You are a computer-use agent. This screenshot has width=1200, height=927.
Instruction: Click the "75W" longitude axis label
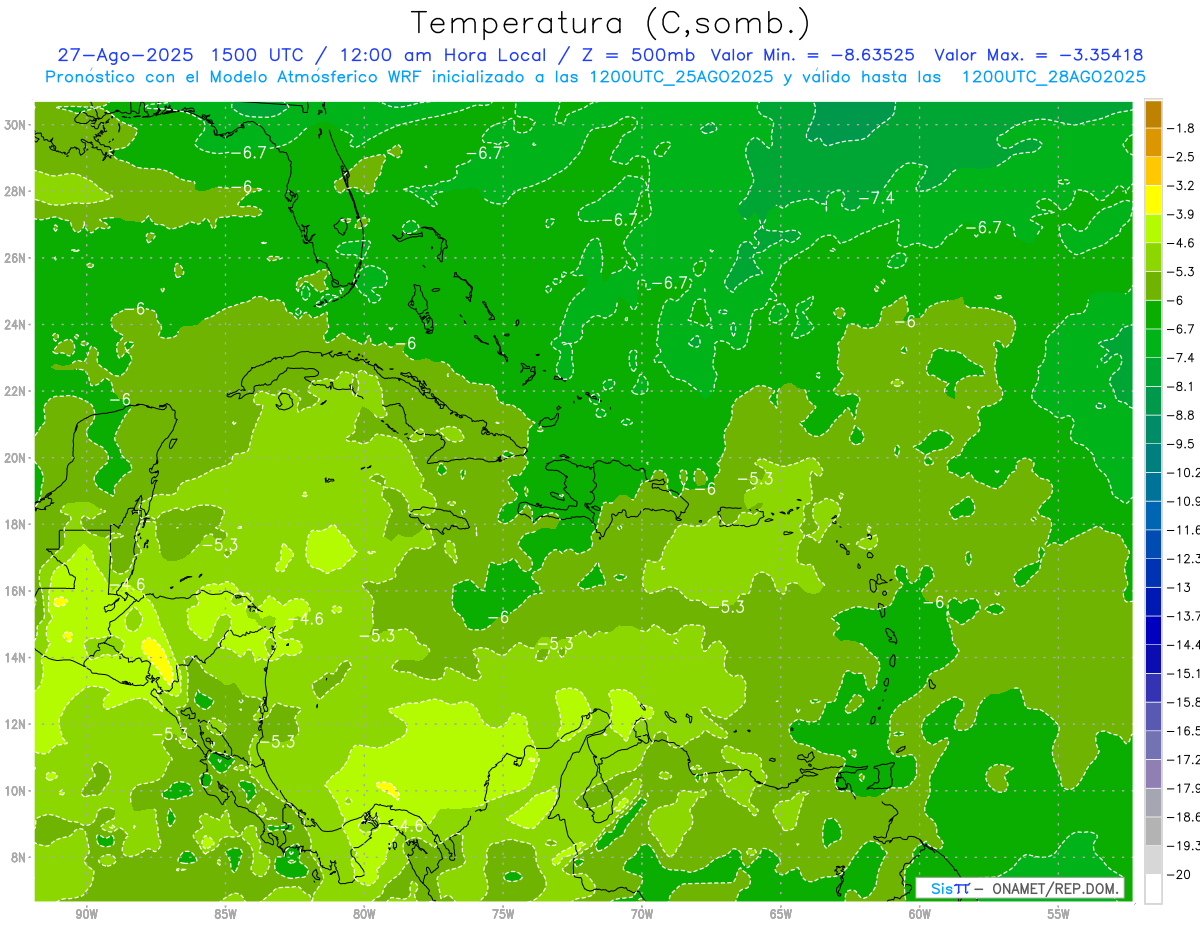click(x=503, y=914)
